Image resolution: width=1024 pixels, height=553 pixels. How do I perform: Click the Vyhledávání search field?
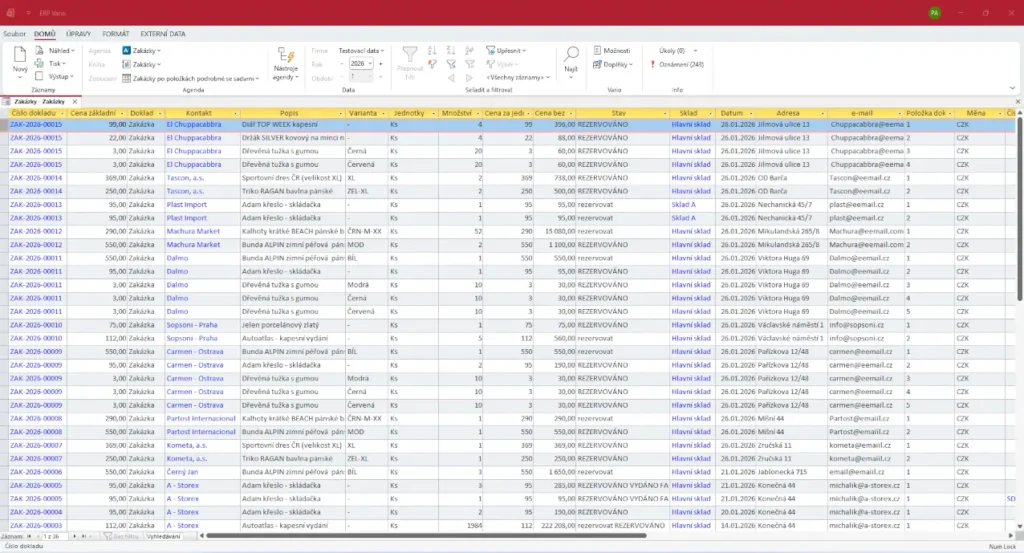pos(164,538)
